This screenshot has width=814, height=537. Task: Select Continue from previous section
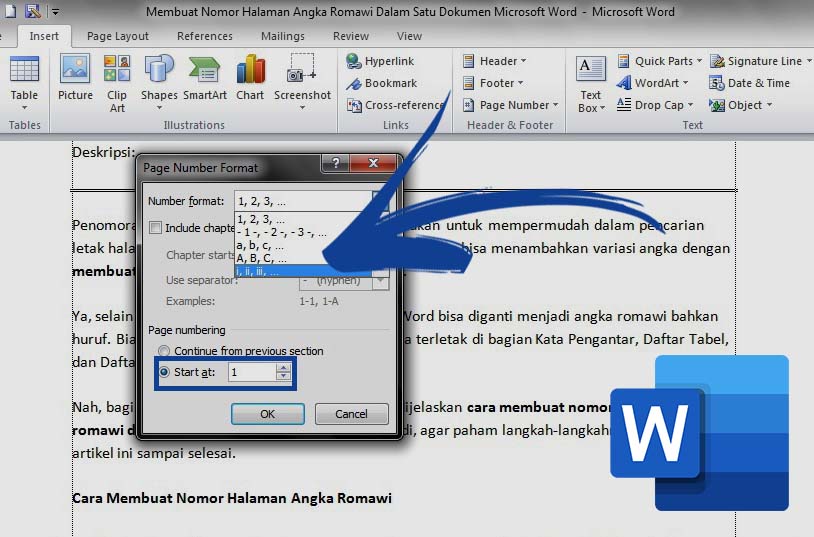pyautogui.click(x=164, y=351)
